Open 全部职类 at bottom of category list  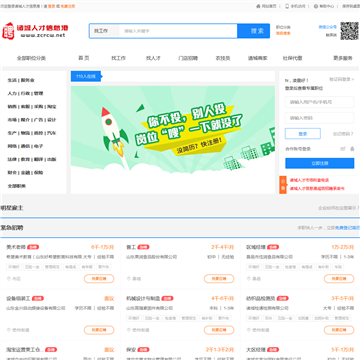[17, 186]
